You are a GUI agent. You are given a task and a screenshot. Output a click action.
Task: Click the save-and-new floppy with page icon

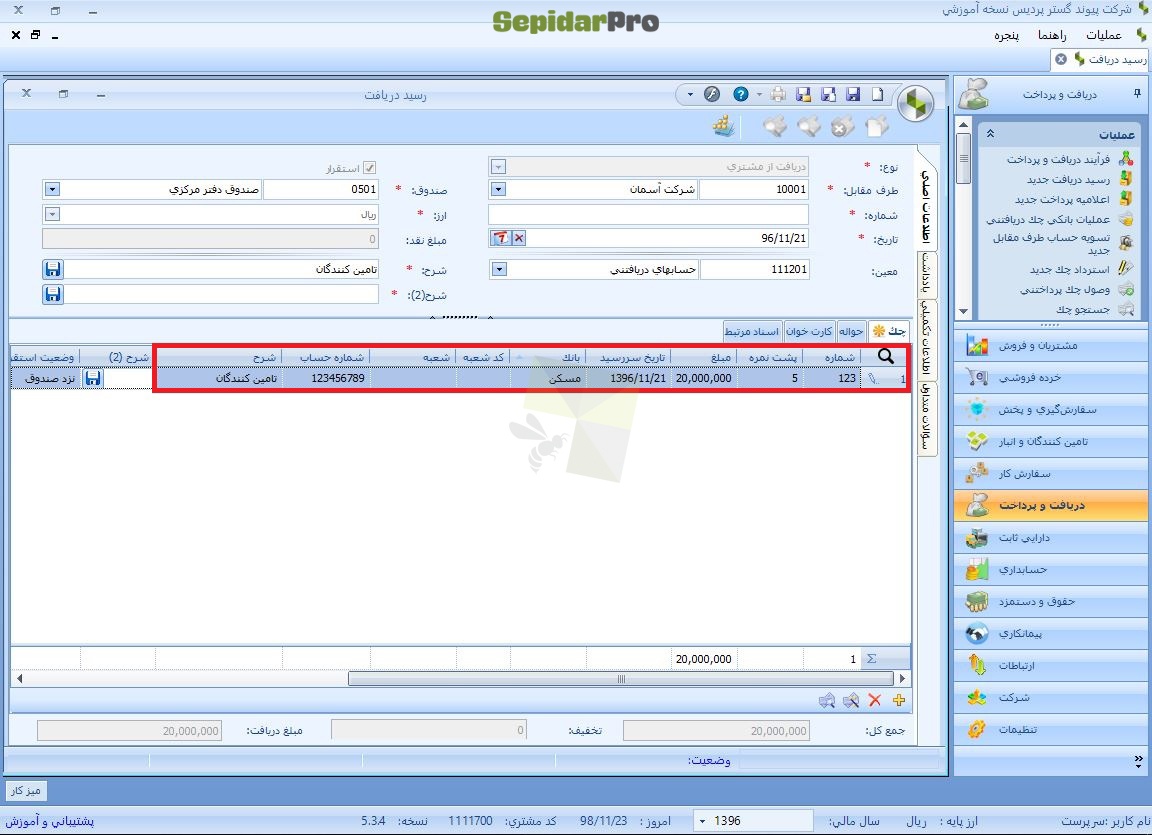[x=828, y=94]
